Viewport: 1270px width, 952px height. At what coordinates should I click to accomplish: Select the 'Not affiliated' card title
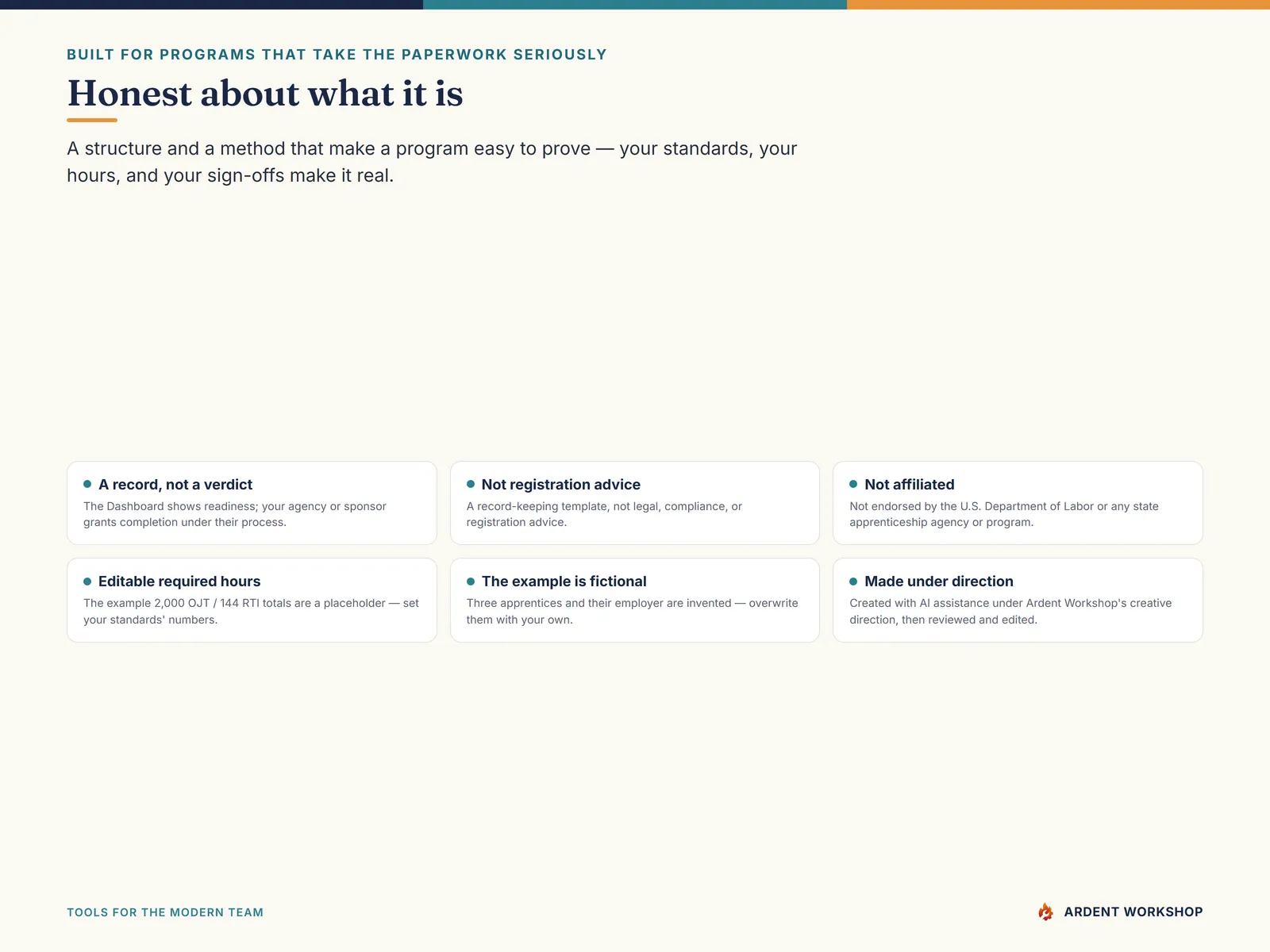coord(910,485)
